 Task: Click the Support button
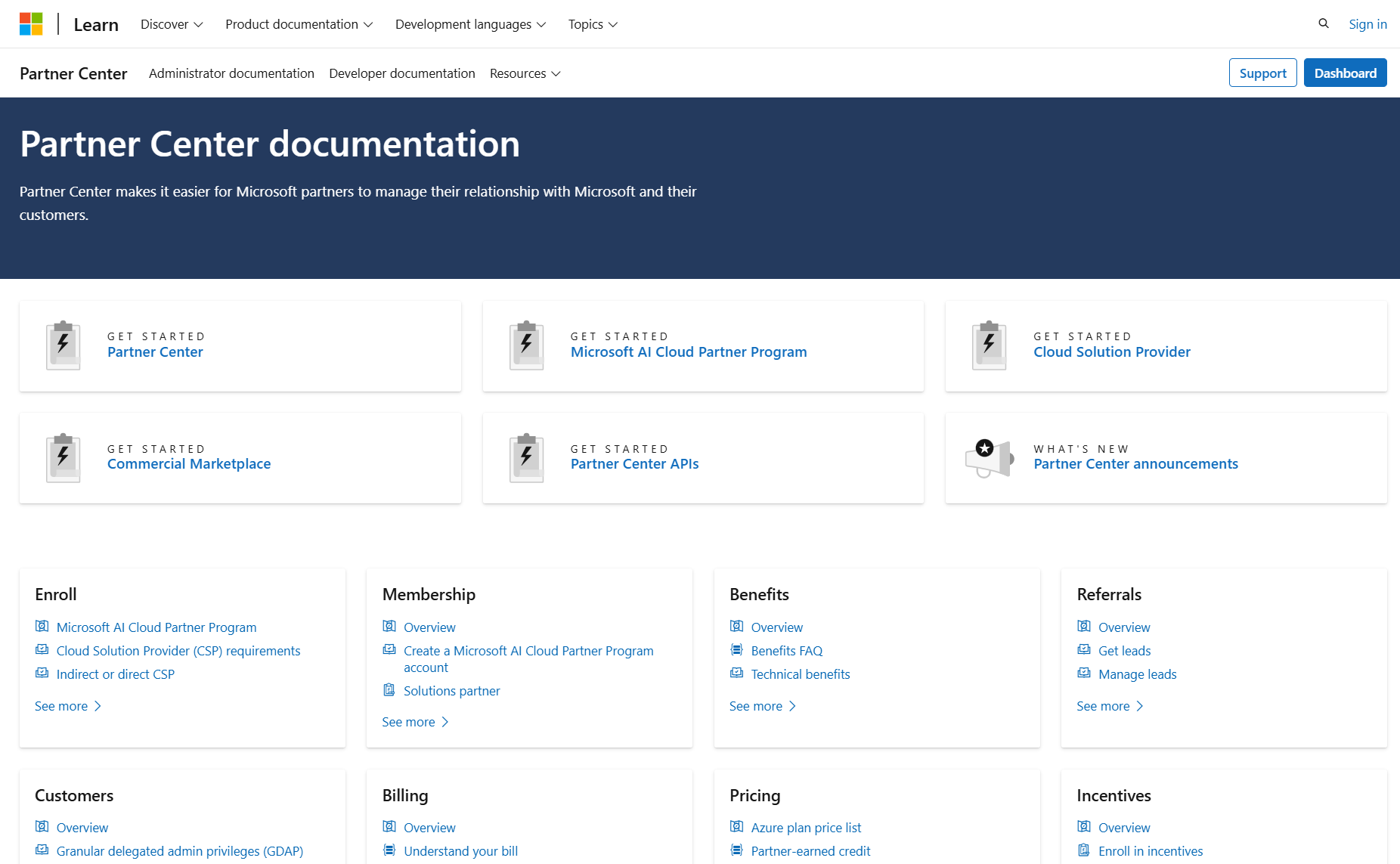1262,73
